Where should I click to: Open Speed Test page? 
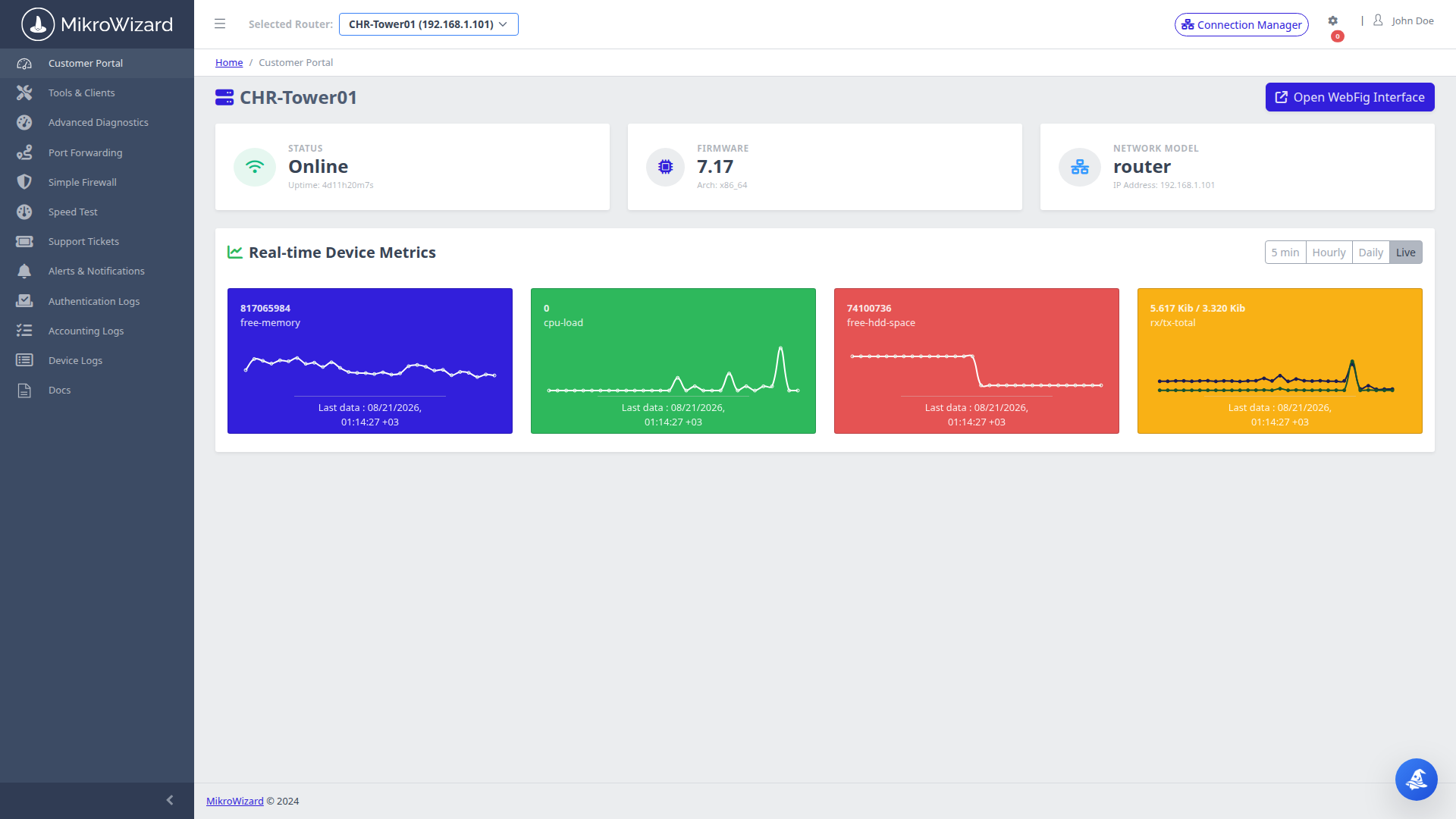pos(97,212)
